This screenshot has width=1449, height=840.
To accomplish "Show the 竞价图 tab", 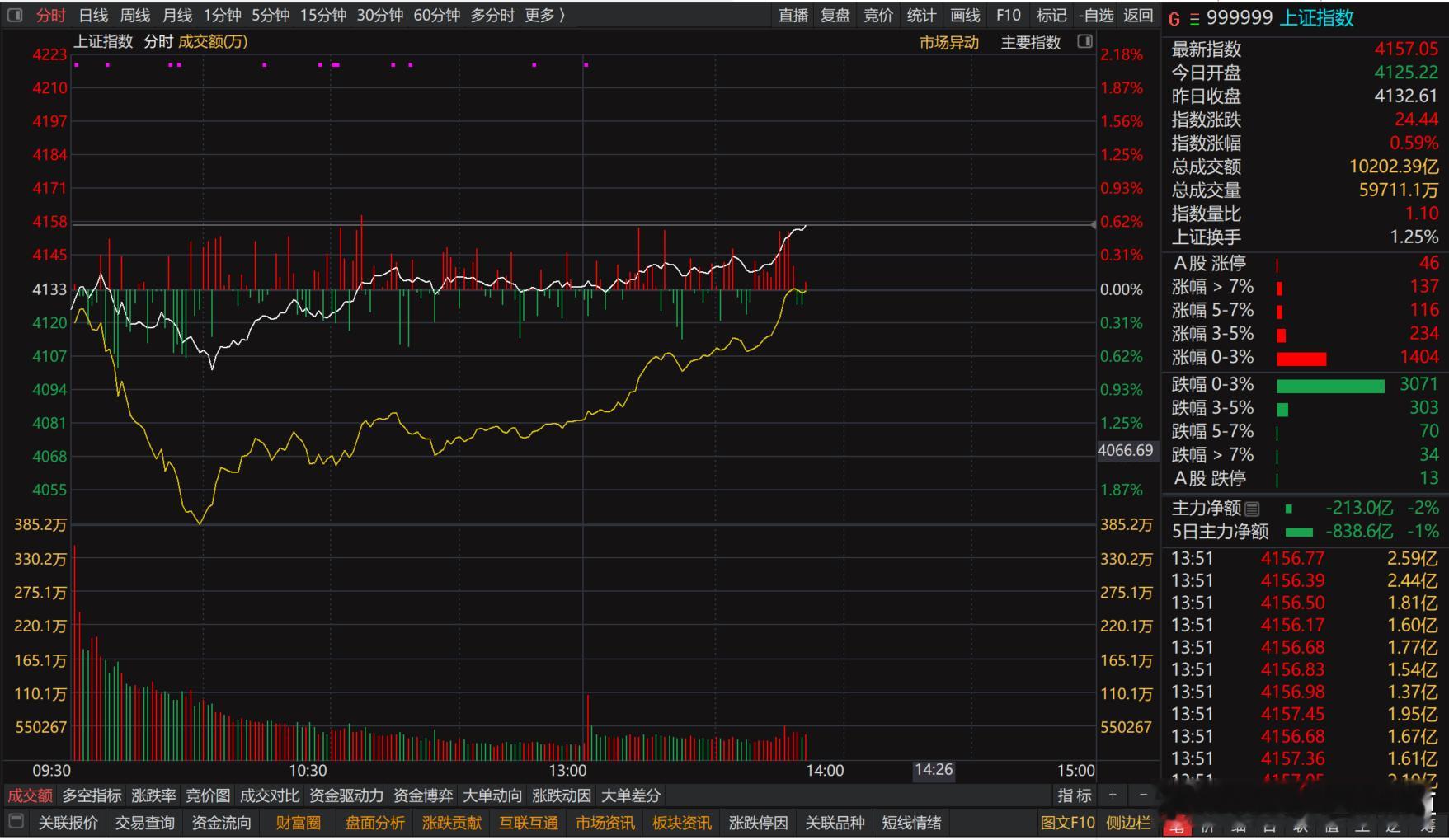I will [x=208, y=795].
